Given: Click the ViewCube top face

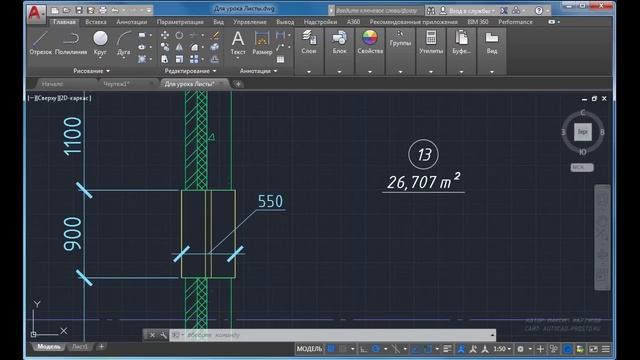Looking at the screenshot, I should pos(582,132).
